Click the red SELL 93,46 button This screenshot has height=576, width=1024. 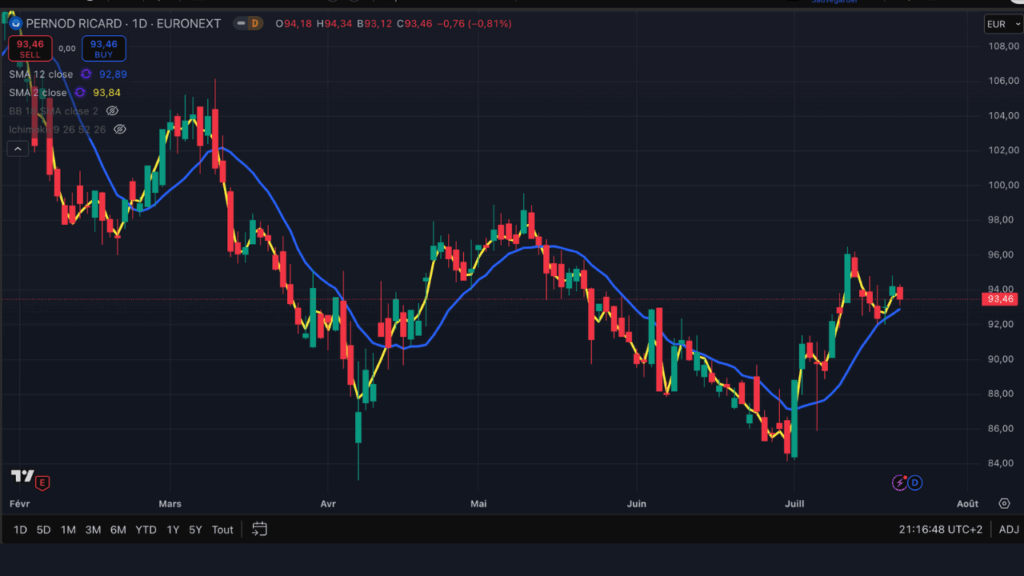30,48
